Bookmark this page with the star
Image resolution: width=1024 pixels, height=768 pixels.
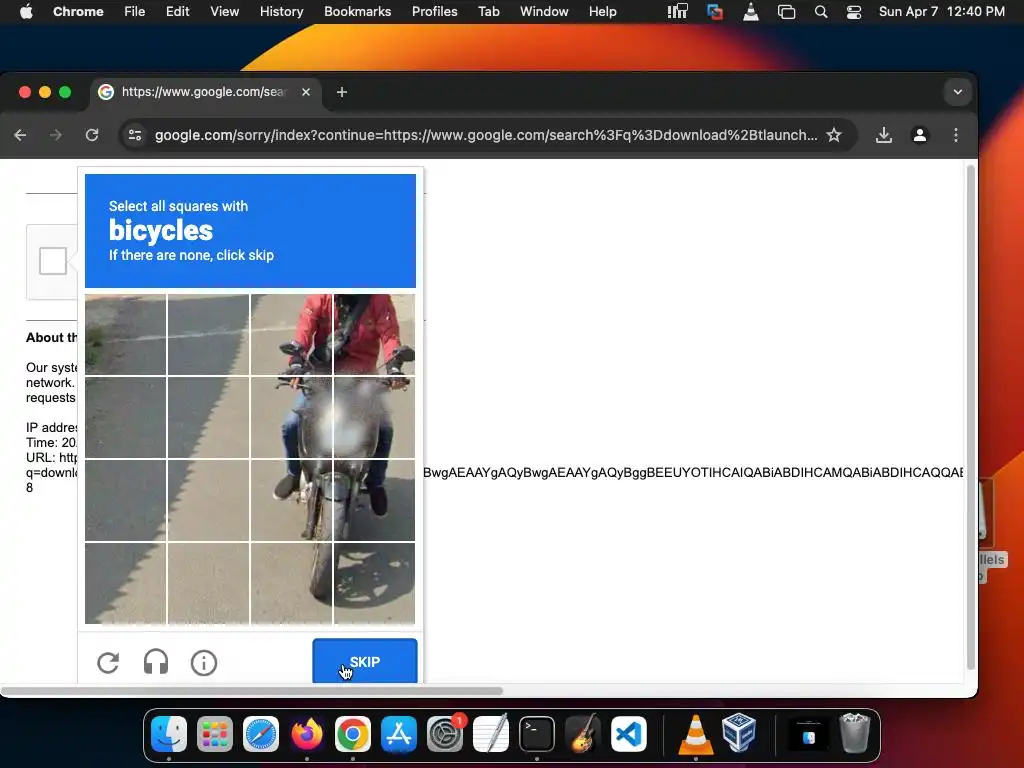[834, 135]
